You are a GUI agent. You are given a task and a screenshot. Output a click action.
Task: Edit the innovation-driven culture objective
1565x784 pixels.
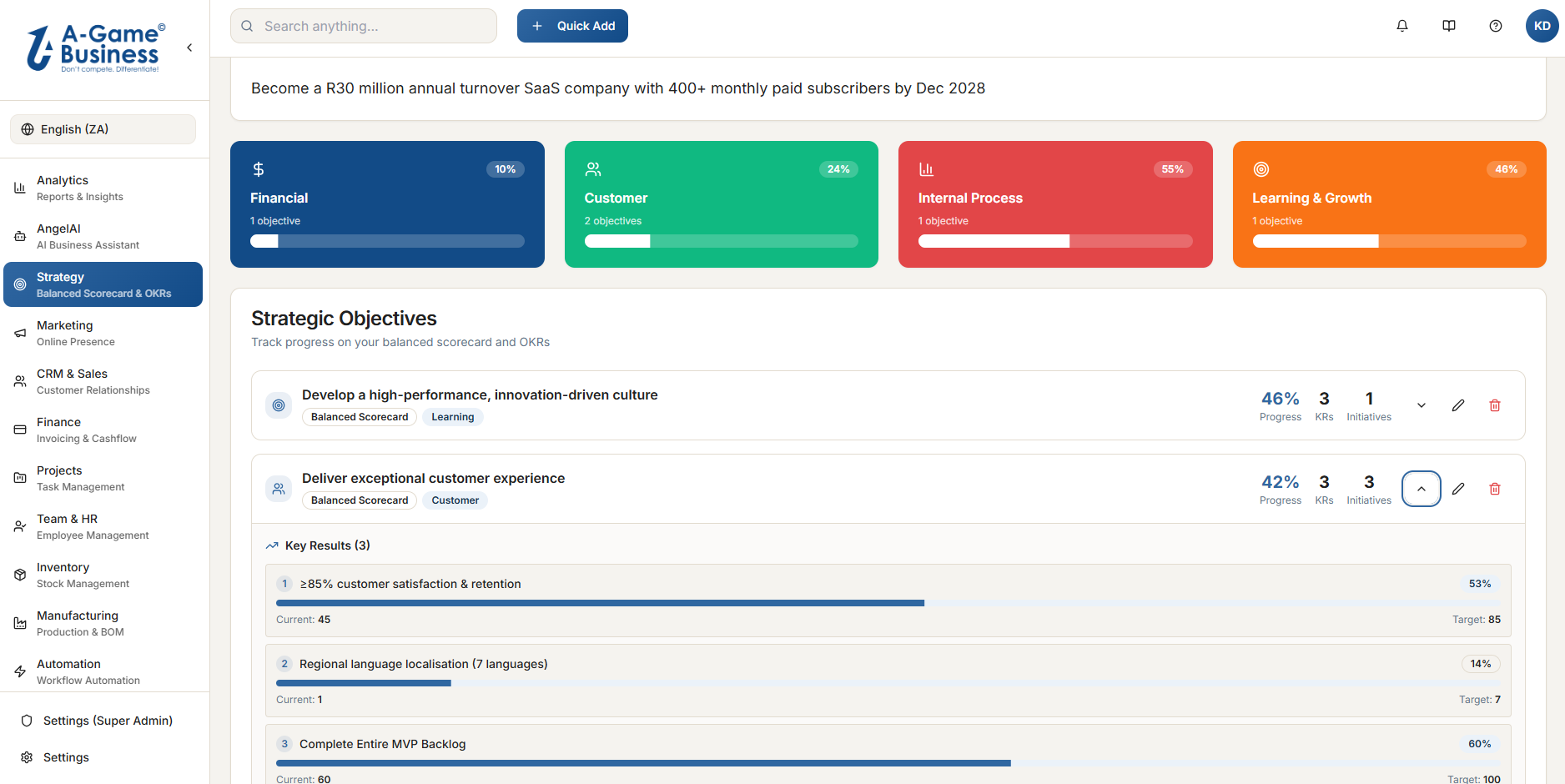[x=1458, y=405]
